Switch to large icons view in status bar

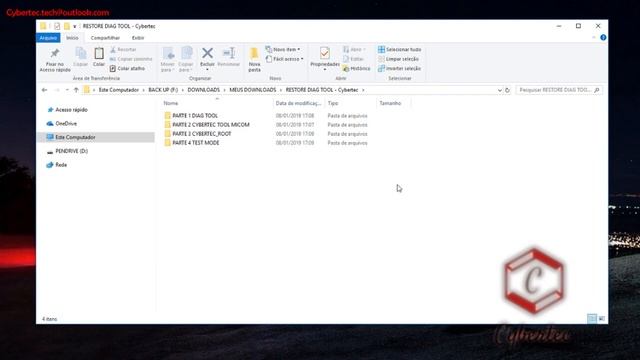click(x=602, y=319)
